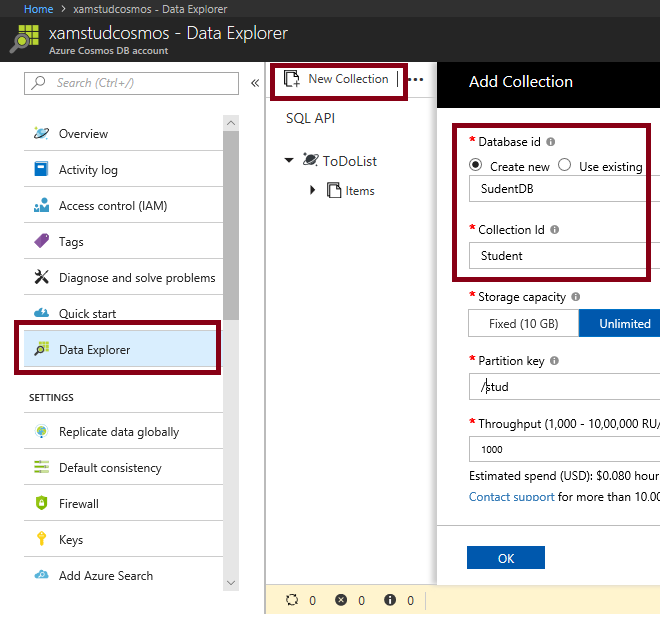Image resolution: width=660 pixels, height=619 pixels.
Task: Click the Firewall shield icon
Action: pos(41,504)
